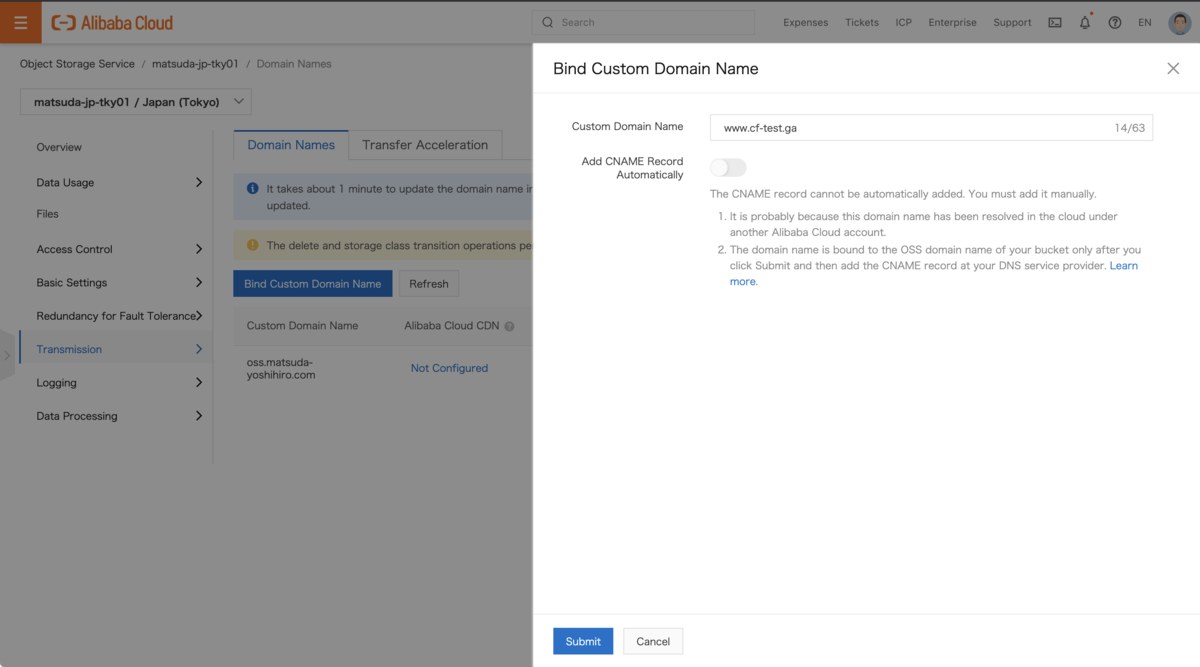Expand the Data Processing menu
The width and height of the screenshot is (1200, 667).
click(x=119, y=416)
